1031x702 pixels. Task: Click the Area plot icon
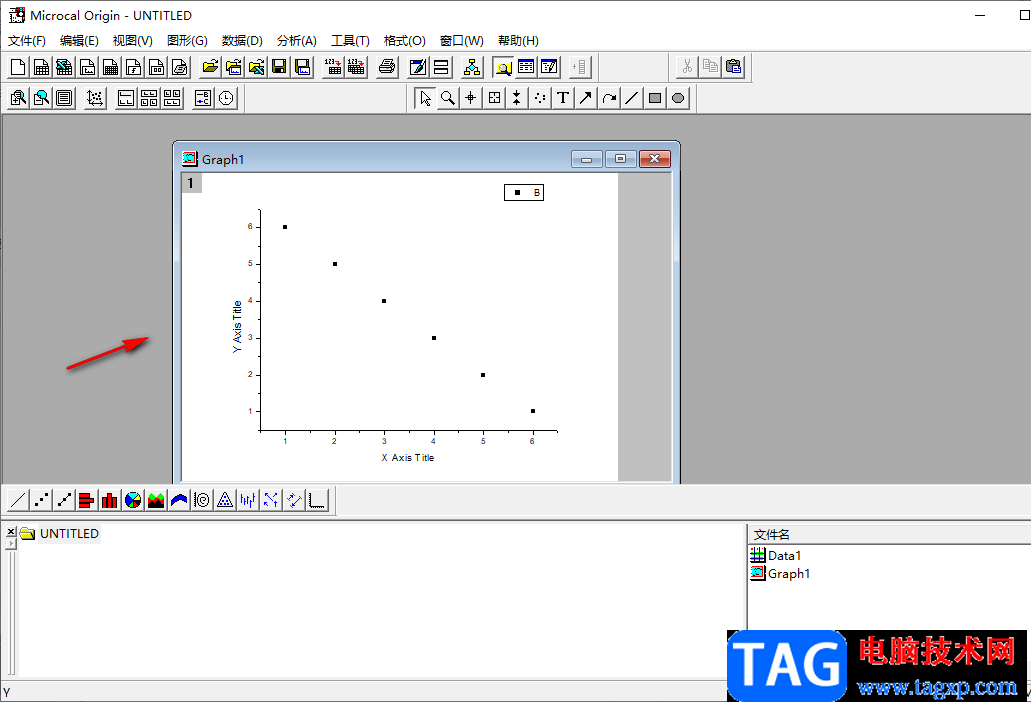click(156, 501)
